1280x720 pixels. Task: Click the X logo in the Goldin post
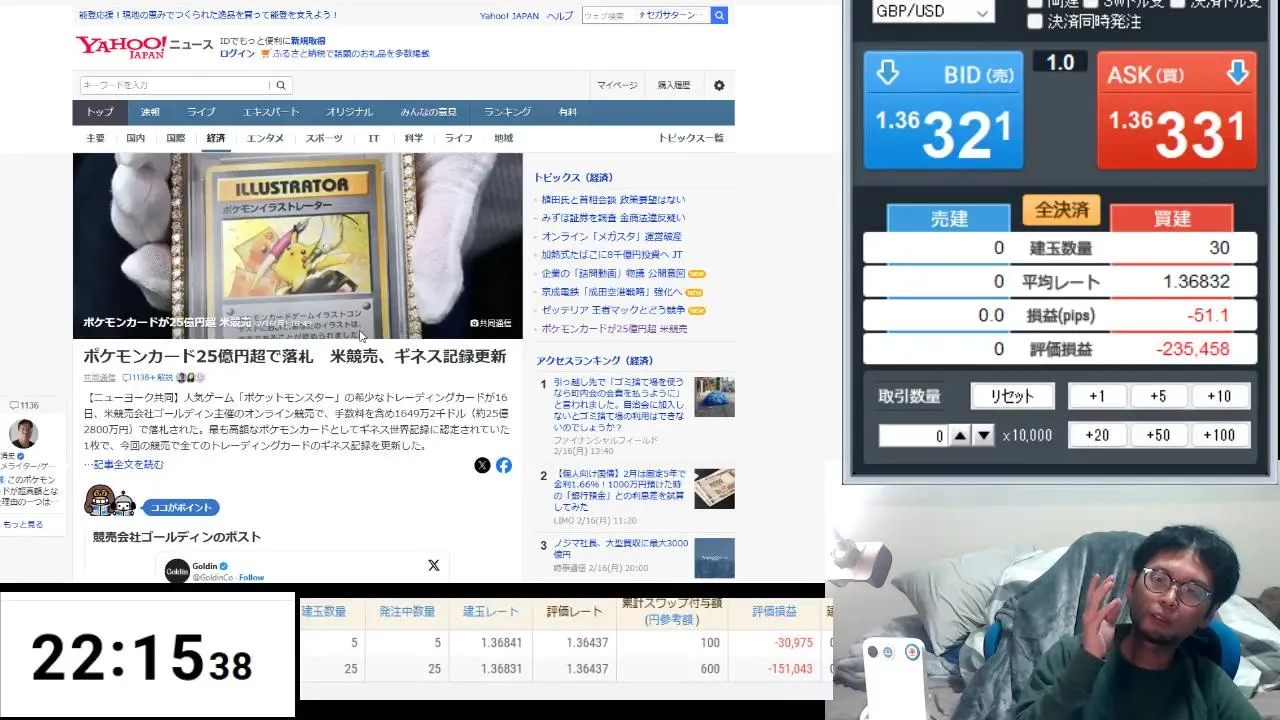pyautogui.click(x=433, y=566)
